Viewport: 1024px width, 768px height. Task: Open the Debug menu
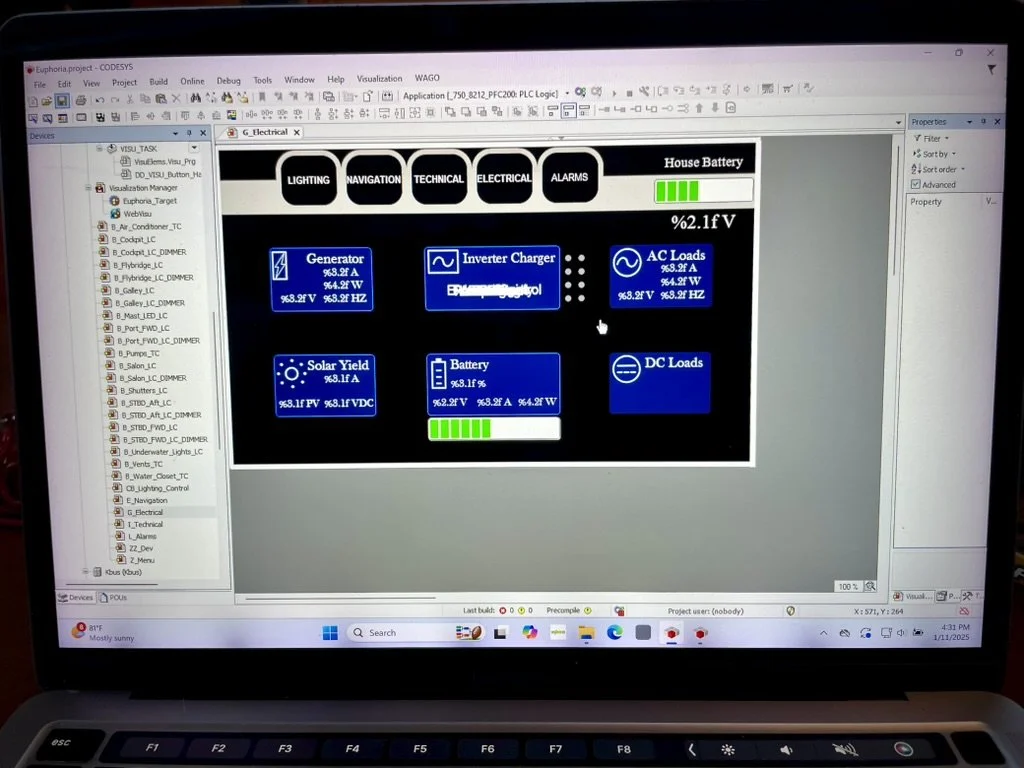coord(229,80)
